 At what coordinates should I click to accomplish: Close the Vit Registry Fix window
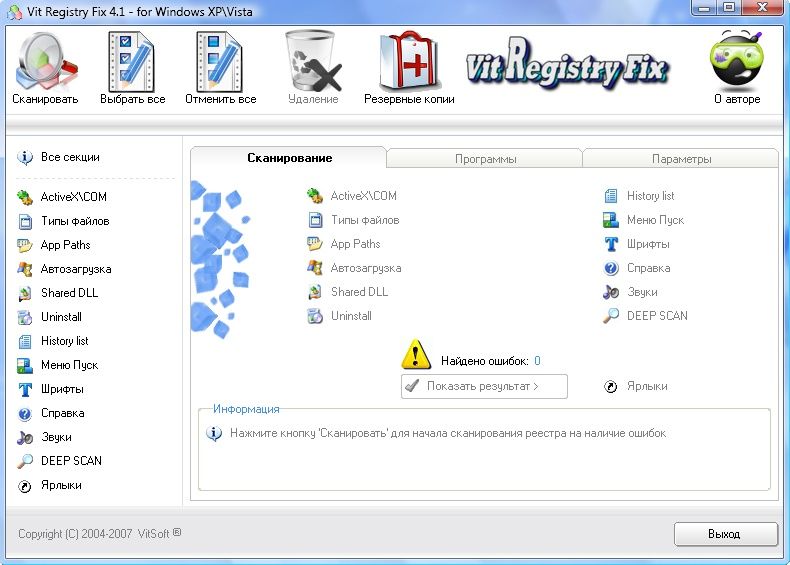coord(763,8)
